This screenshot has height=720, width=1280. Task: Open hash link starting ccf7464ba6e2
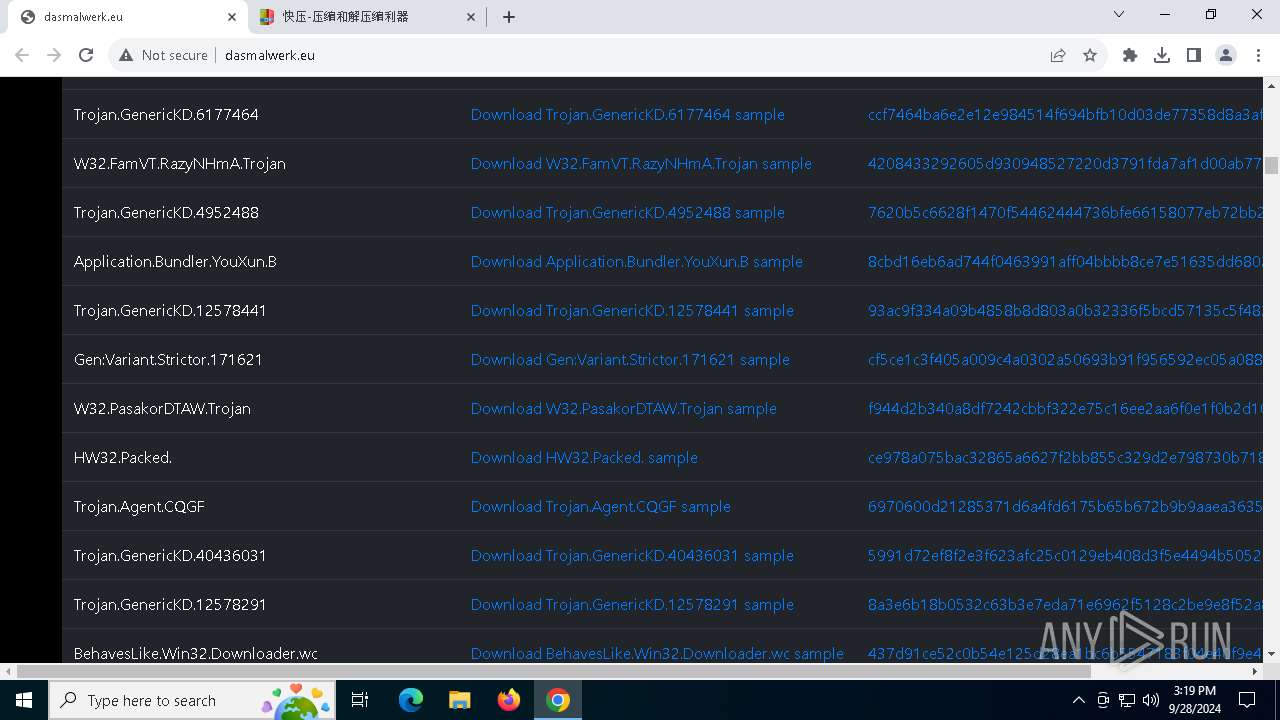coord(1065,114)
